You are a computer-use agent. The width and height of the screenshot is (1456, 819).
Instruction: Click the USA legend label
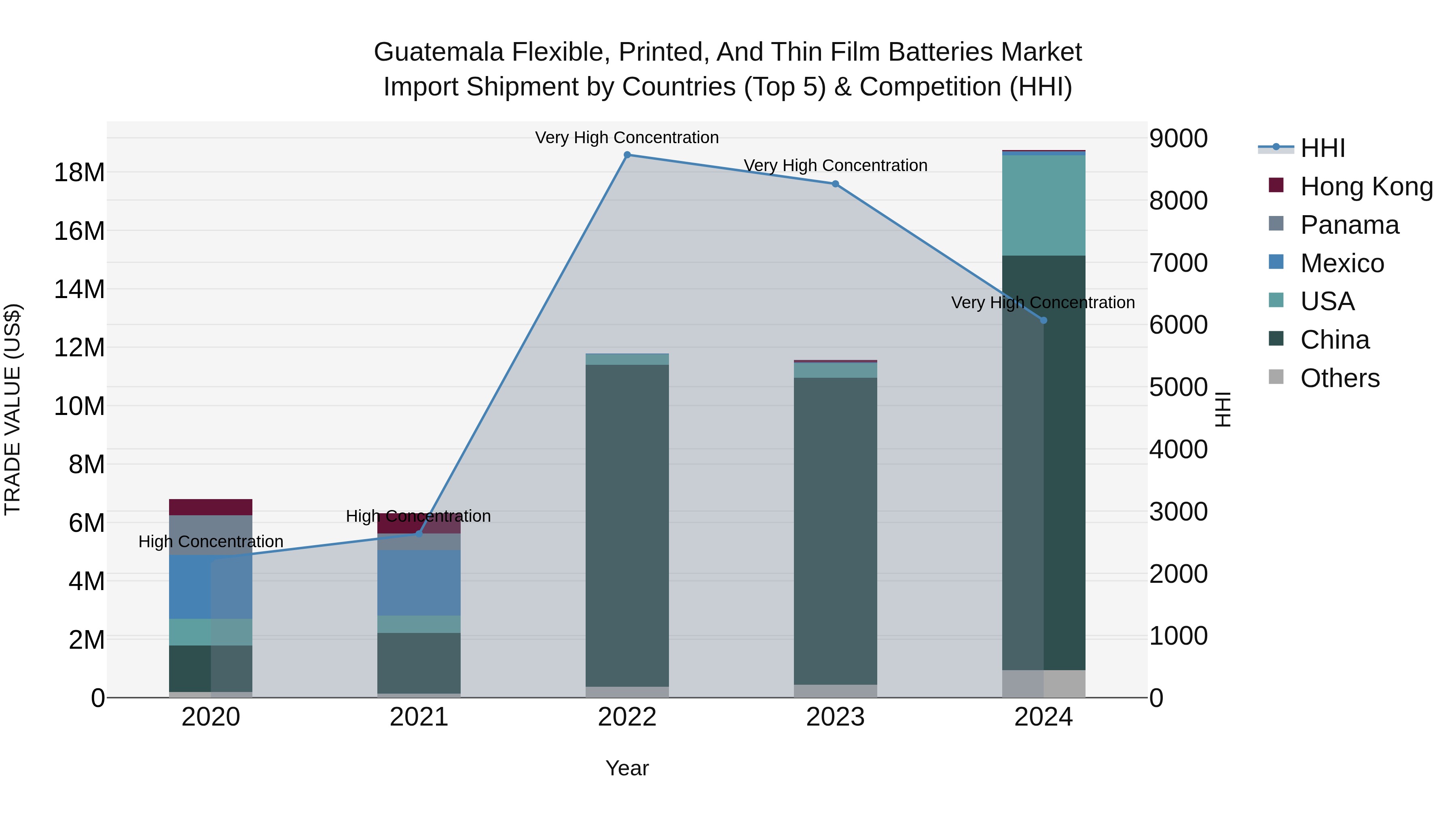pos(1328,301)
